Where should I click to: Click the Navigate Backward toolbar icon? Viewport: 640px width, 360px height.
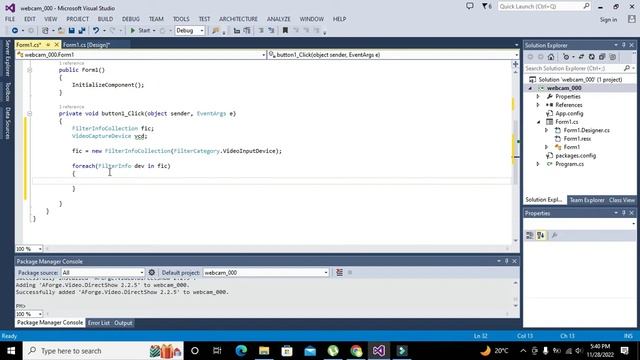(x=15, y=31)
